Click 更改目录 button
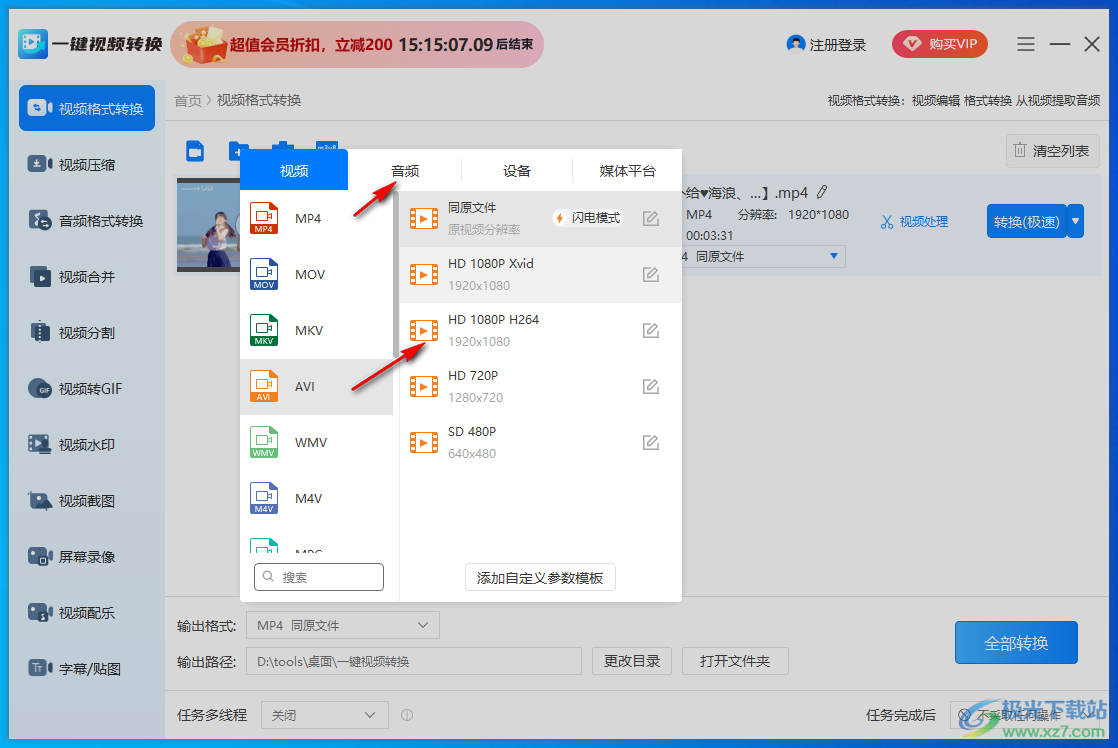Viewport: 1118px width, 748px height. click(x=632, y=661)
